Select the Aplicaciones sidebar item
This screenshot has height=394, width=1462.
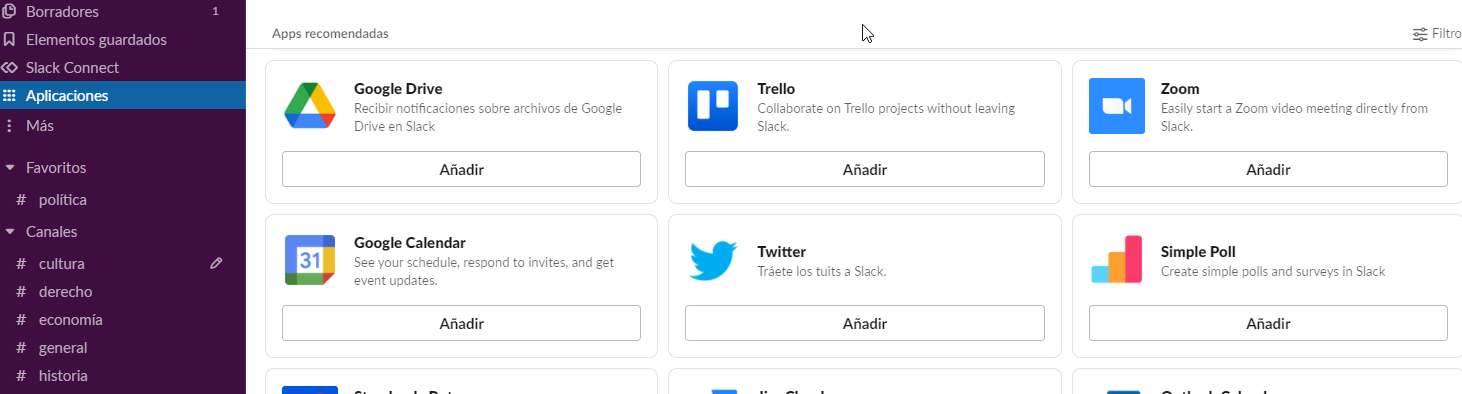[x=123, y=96]
